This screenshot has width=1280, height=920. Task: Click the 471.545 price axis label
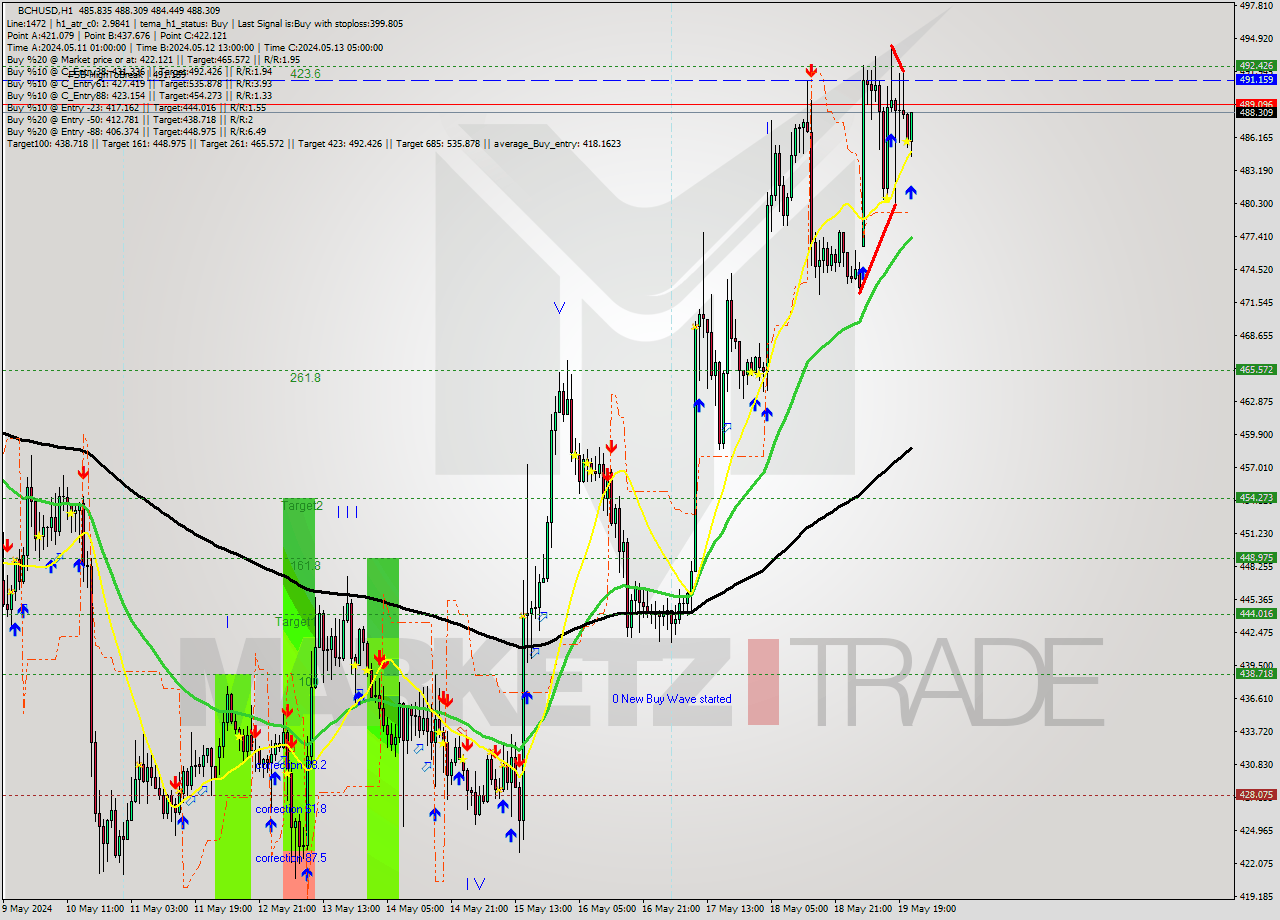[x=1255, y=302]
